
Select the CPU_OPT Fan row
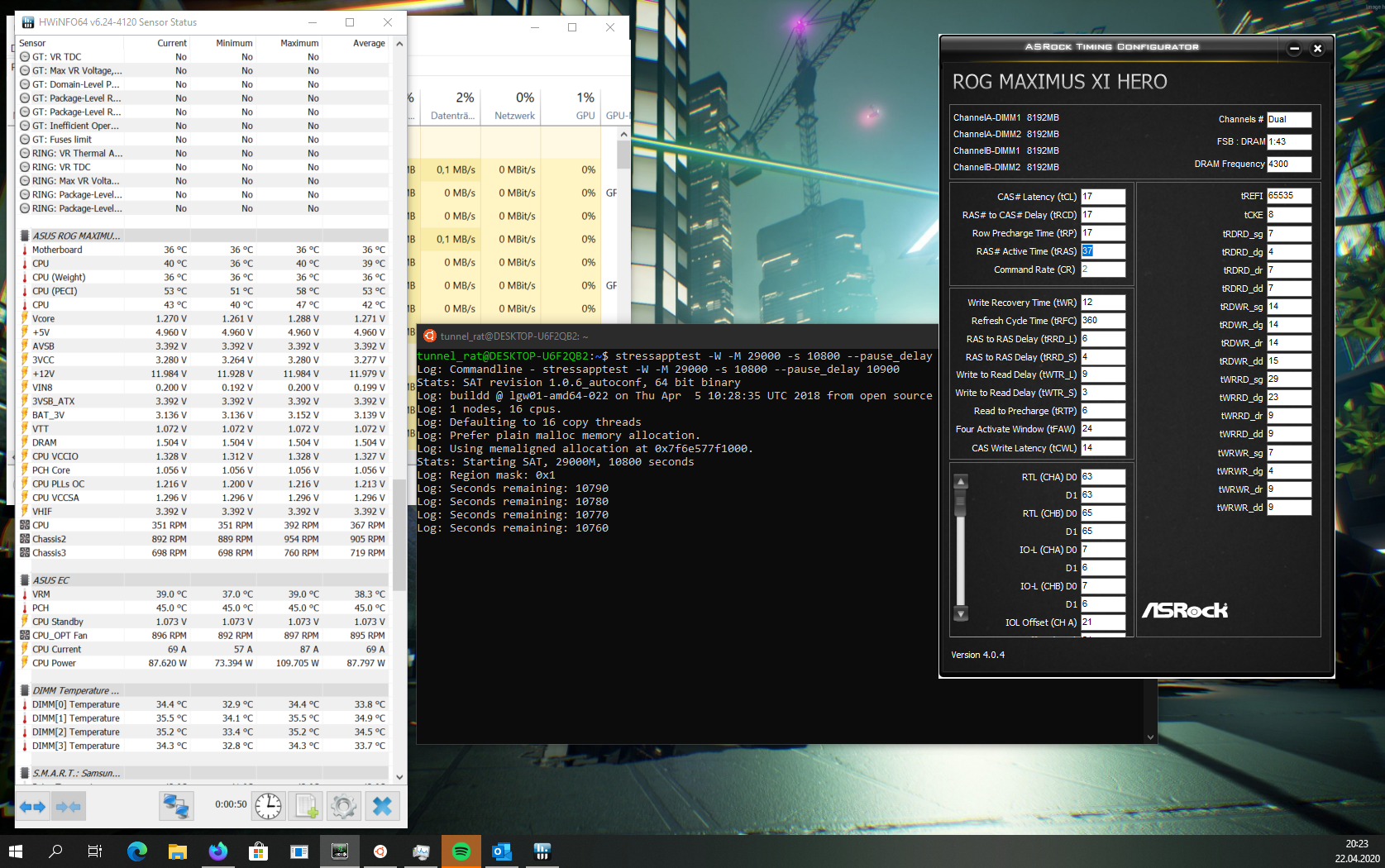click(x=203, y=636)
